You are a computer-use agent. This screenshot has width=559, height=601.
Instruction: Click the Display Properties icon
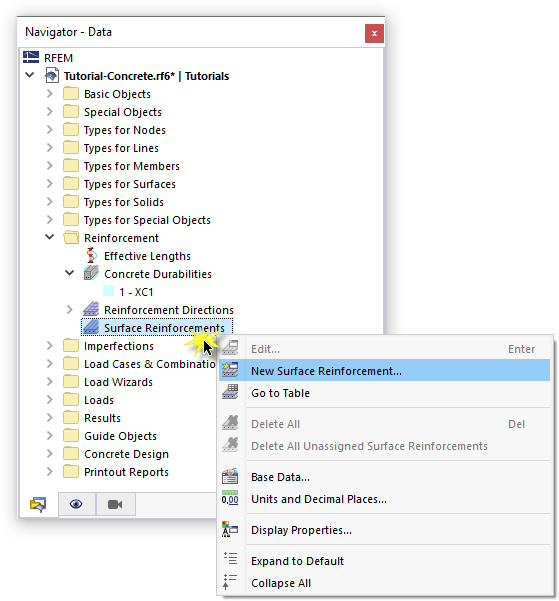[230, 530]
